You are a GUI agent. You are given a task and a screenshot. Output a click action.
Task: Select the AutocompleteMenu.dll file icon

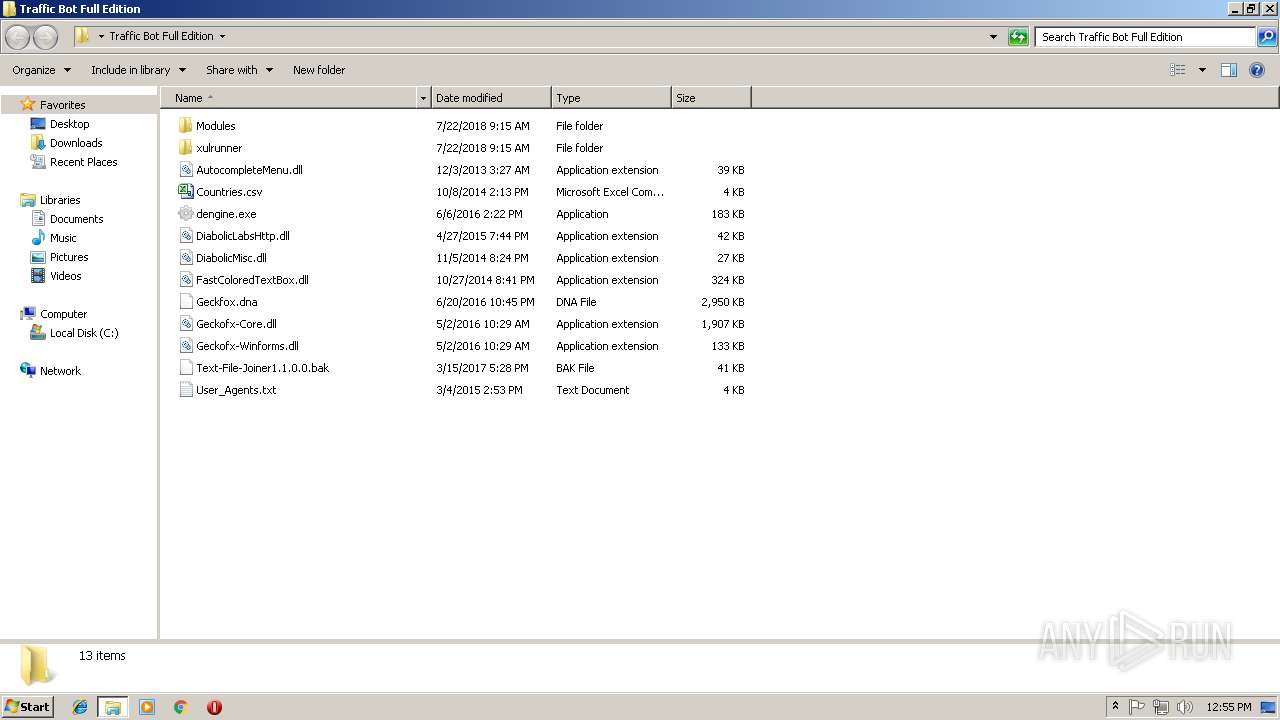pyautogui.click(x=185, y=170)
